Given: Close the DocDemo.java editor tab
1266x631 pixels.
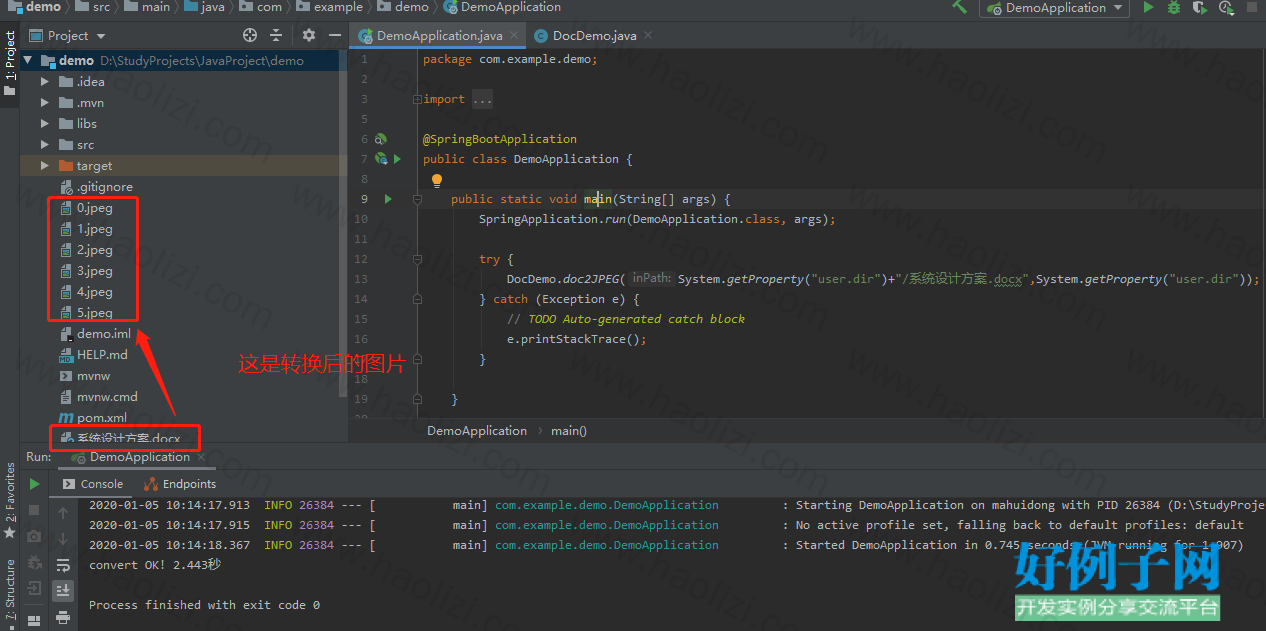Looking at the screenshot, I should [648, 36].
